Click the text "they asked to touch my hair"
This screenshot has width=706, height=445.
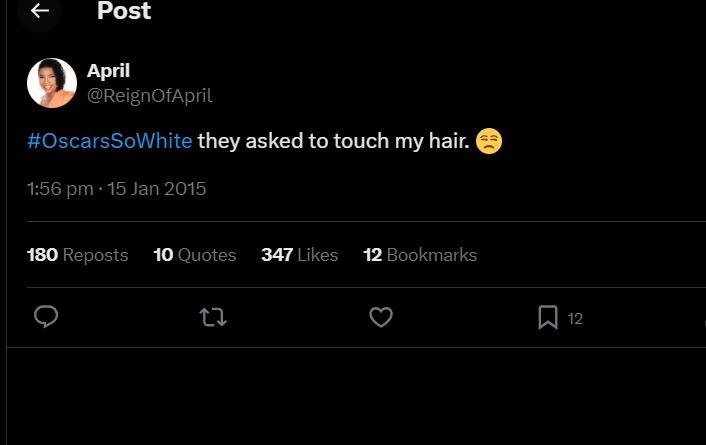(333, 141)
